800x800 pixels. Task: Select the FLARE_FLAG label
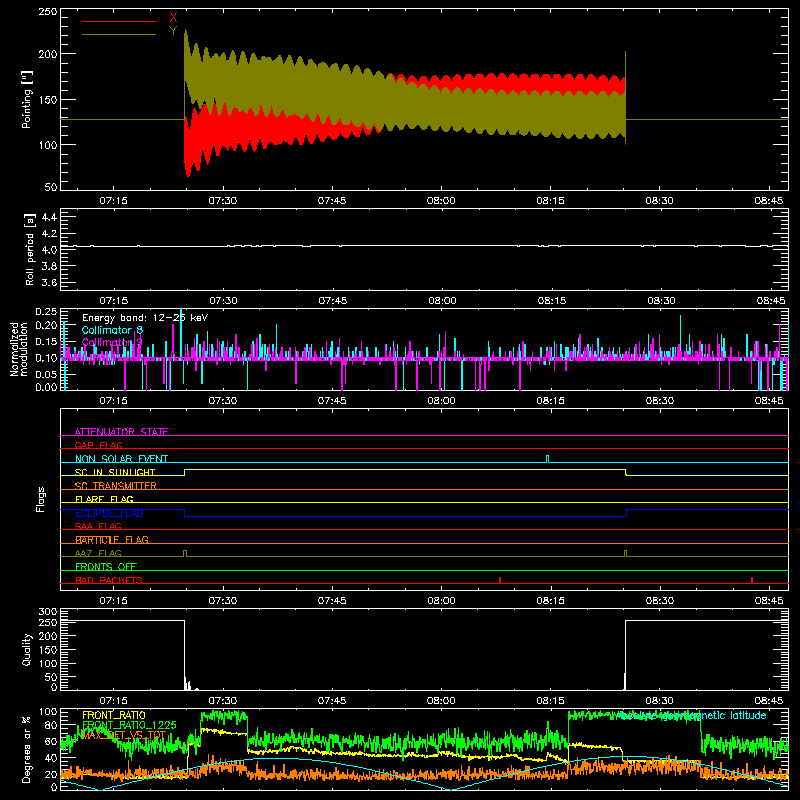pos(104,499)
